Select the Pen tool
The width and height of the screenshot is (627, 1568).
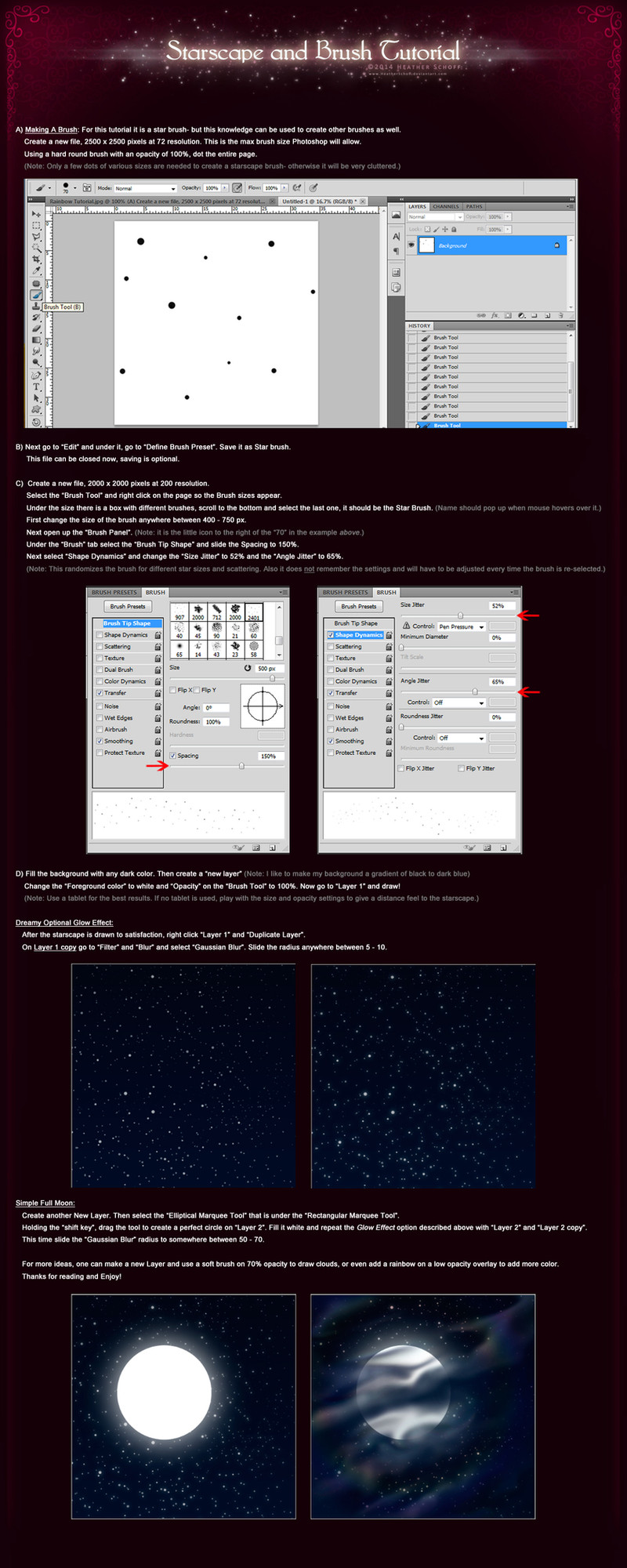click(x=36, y=376)
